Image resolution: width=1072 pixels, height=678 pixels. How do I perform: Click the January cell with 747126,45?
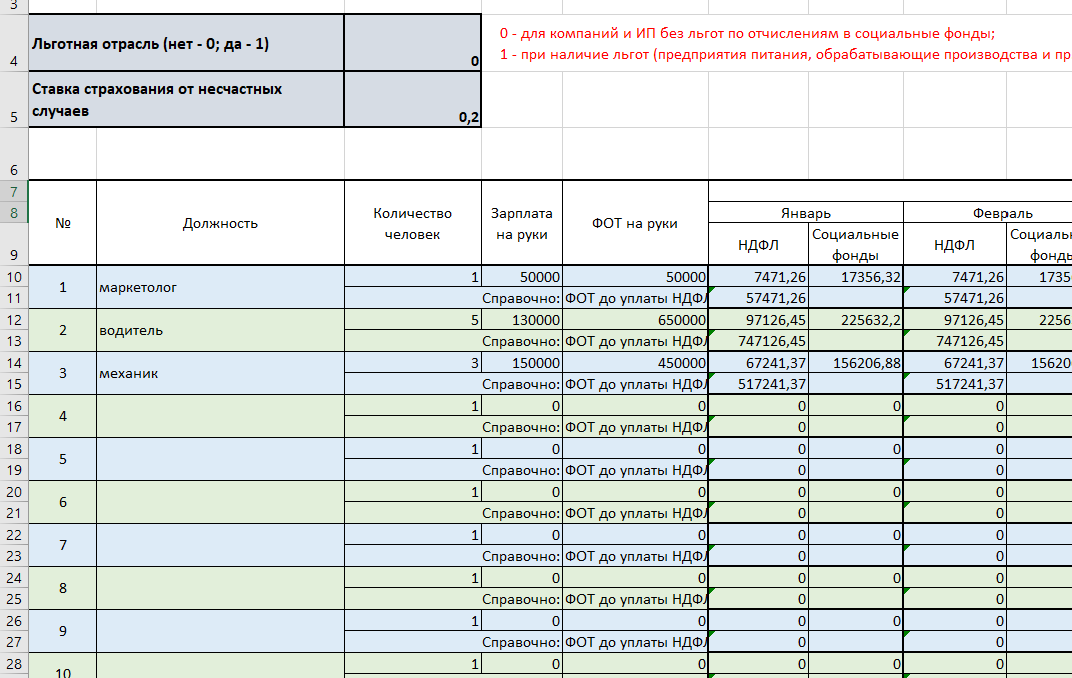[x=758, y=341]
